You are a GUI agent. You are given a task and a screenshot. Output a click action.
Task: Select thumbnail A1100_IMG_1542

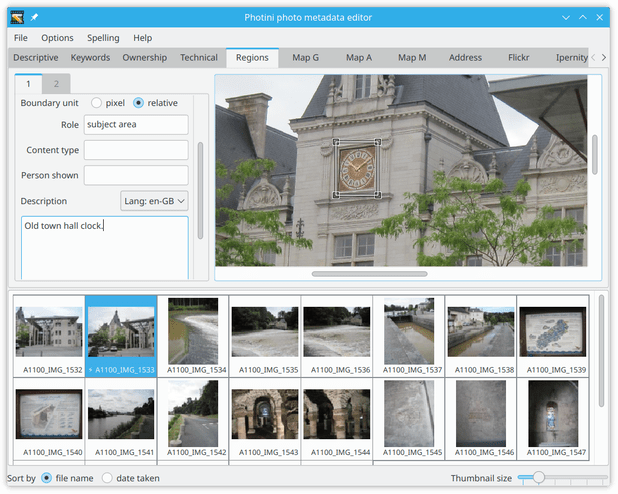click(x=193, y=419)
